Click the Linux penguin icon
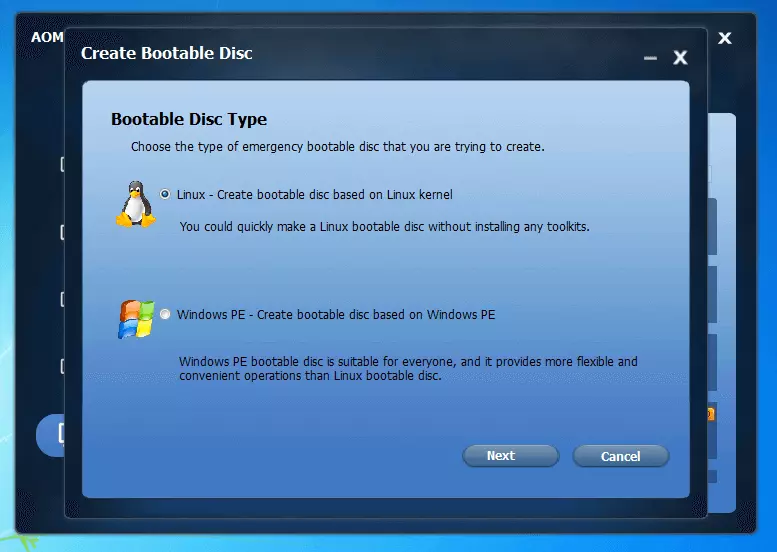The image size is (777, 552). point(135,204)
